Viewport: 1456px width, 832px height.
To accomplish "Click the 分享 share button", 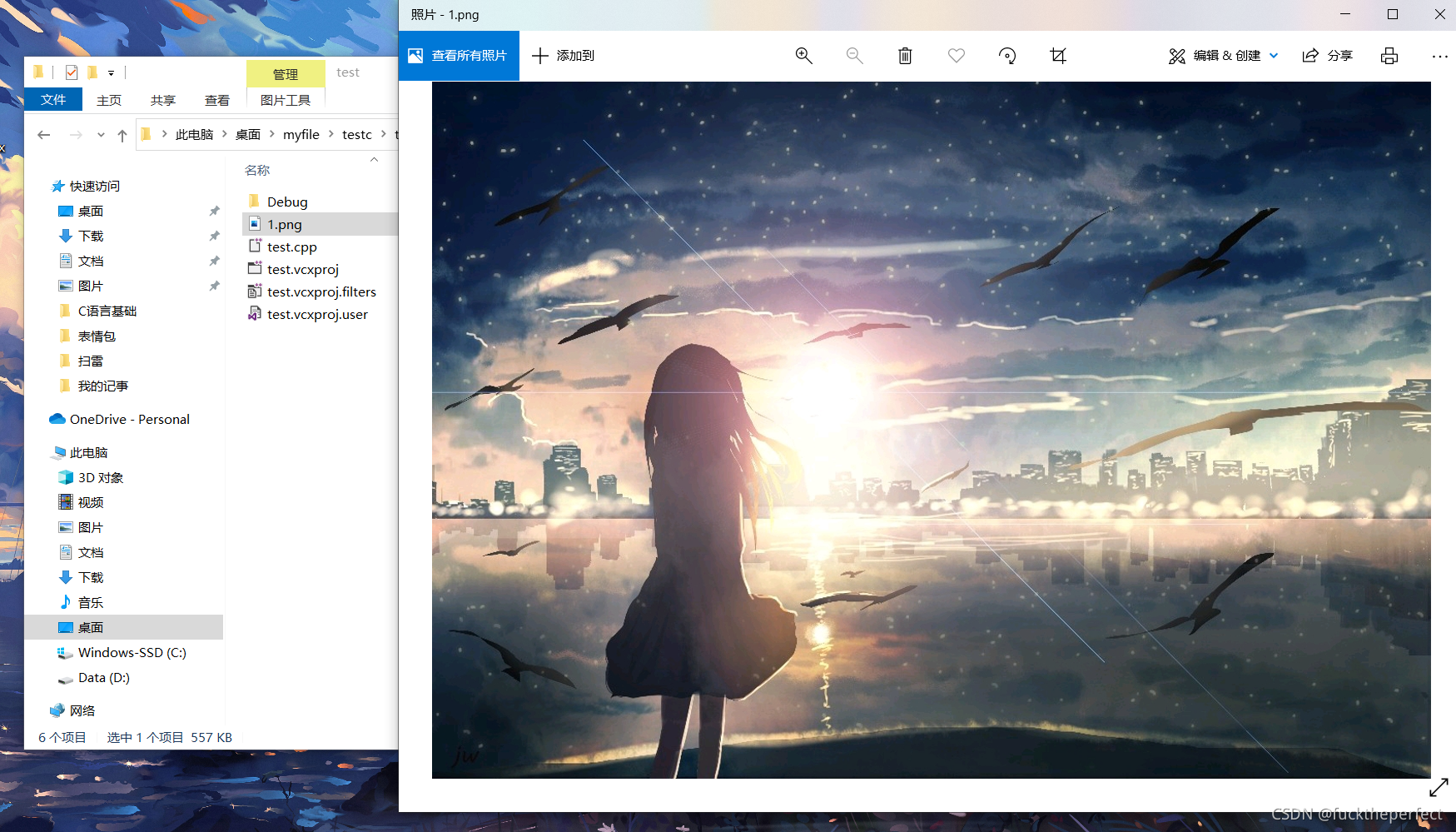I will click(1328, 56).
